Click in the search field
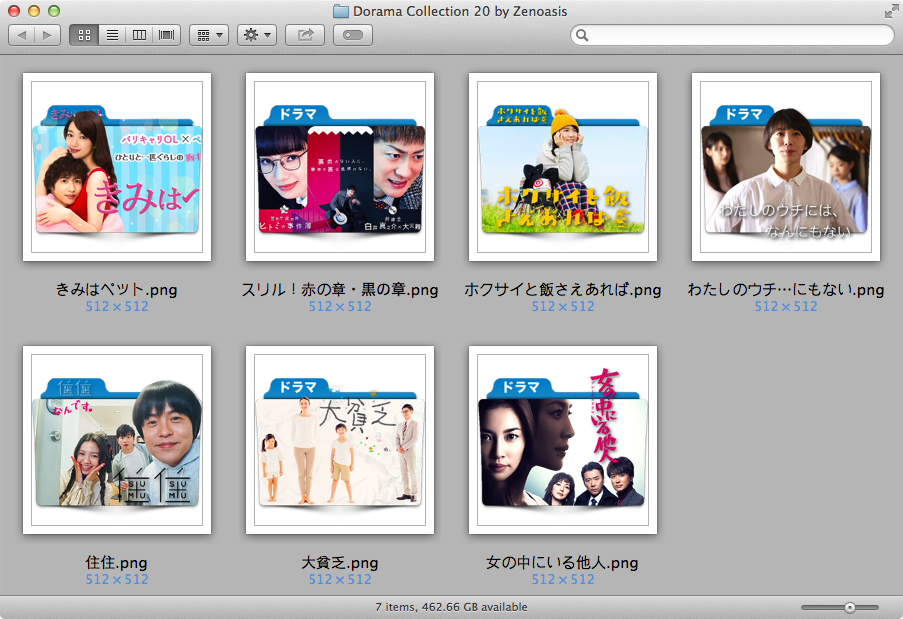Viewport: 903px width, 619px height. click(x=731, y=34)
